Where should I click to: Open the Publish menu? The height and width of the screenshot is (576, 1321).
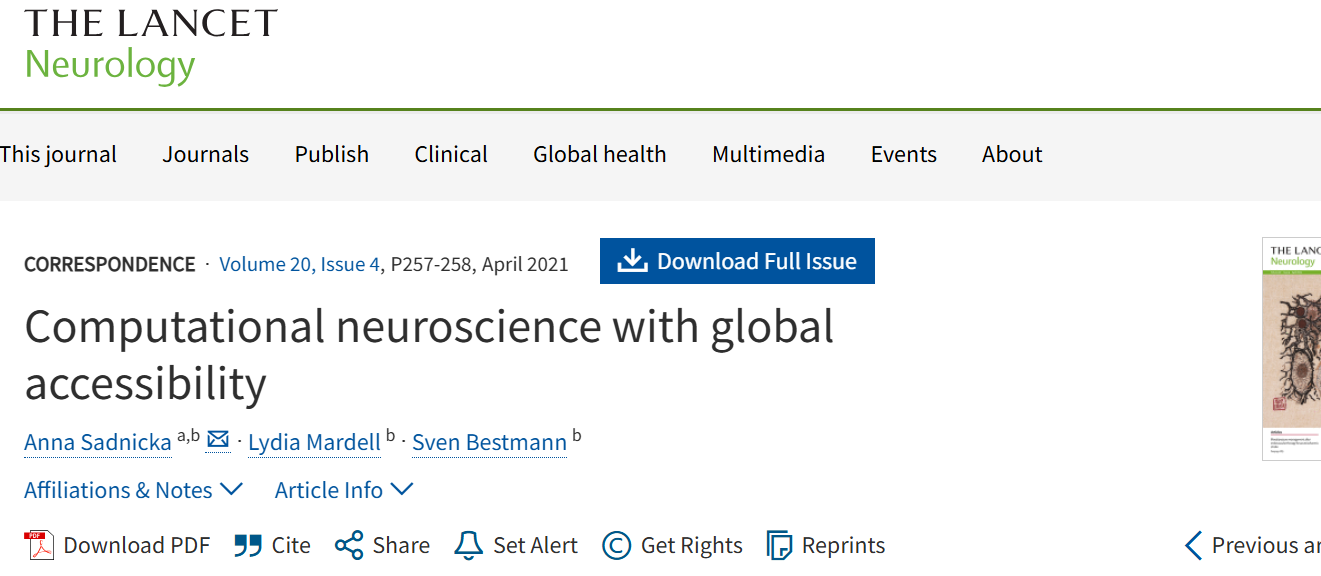click(332, 155)
